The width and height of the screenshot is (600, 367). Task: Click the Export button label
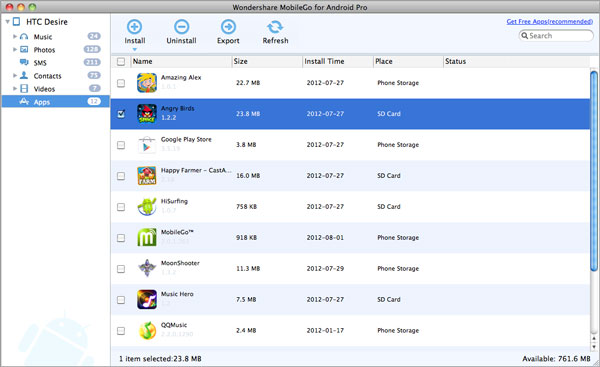[x=228, y=41]
